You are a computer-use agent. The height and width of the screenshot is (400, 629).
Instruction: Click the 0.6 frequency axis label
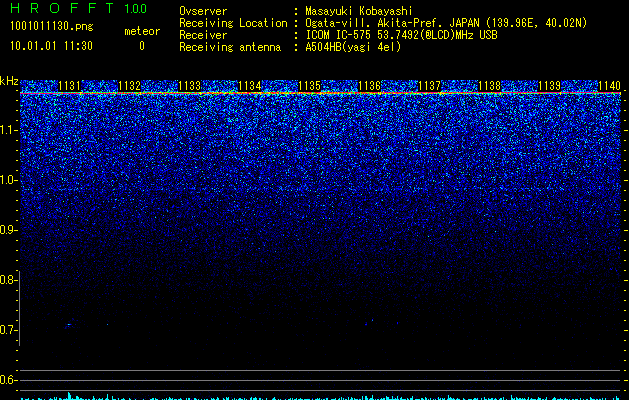click(x=8, y=380)
